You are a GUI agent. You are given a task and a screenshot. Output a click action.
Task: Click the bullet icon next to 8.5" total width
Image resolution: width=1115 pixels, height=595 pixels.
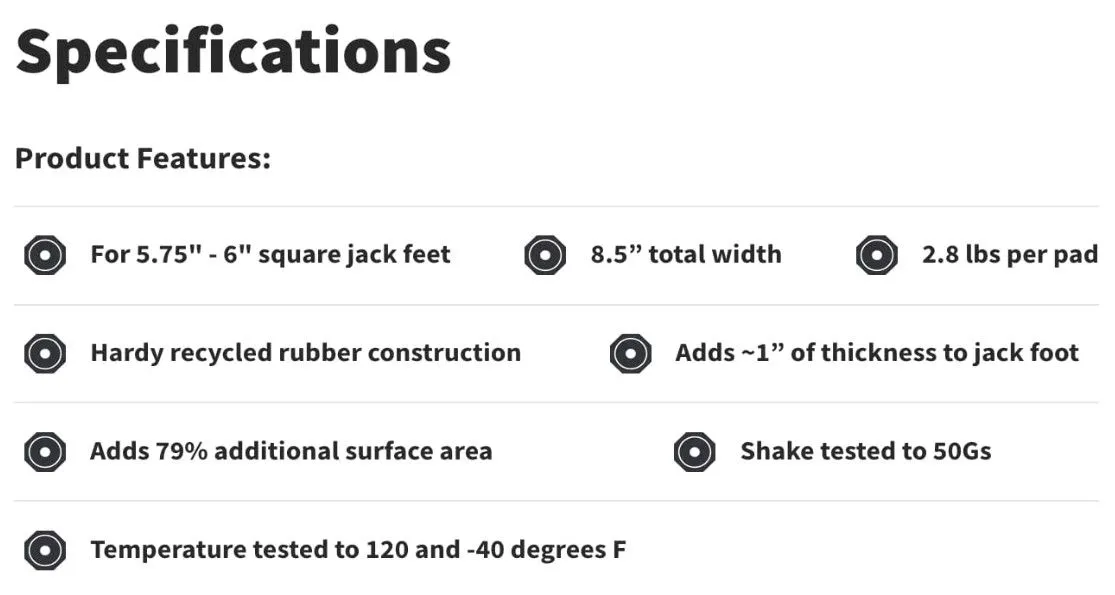coord(545,255)
